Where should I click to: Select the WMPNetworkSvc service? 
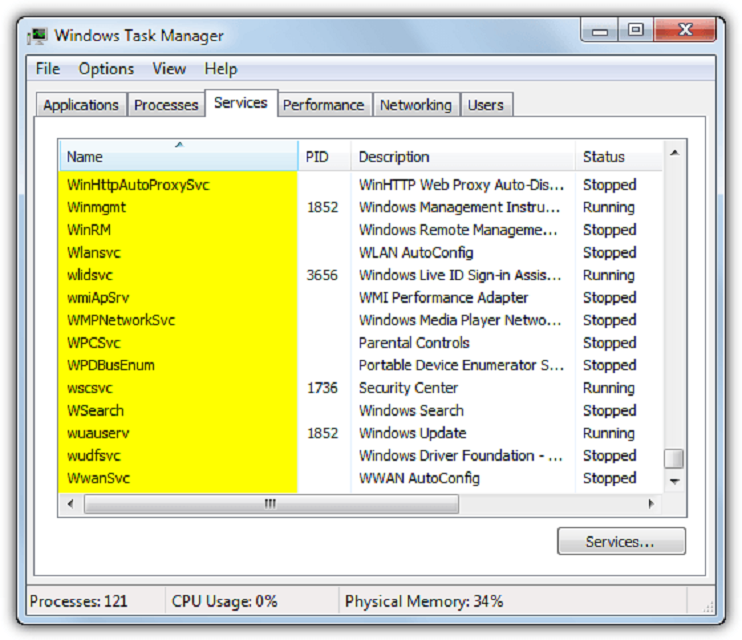[x=360, y=320]
